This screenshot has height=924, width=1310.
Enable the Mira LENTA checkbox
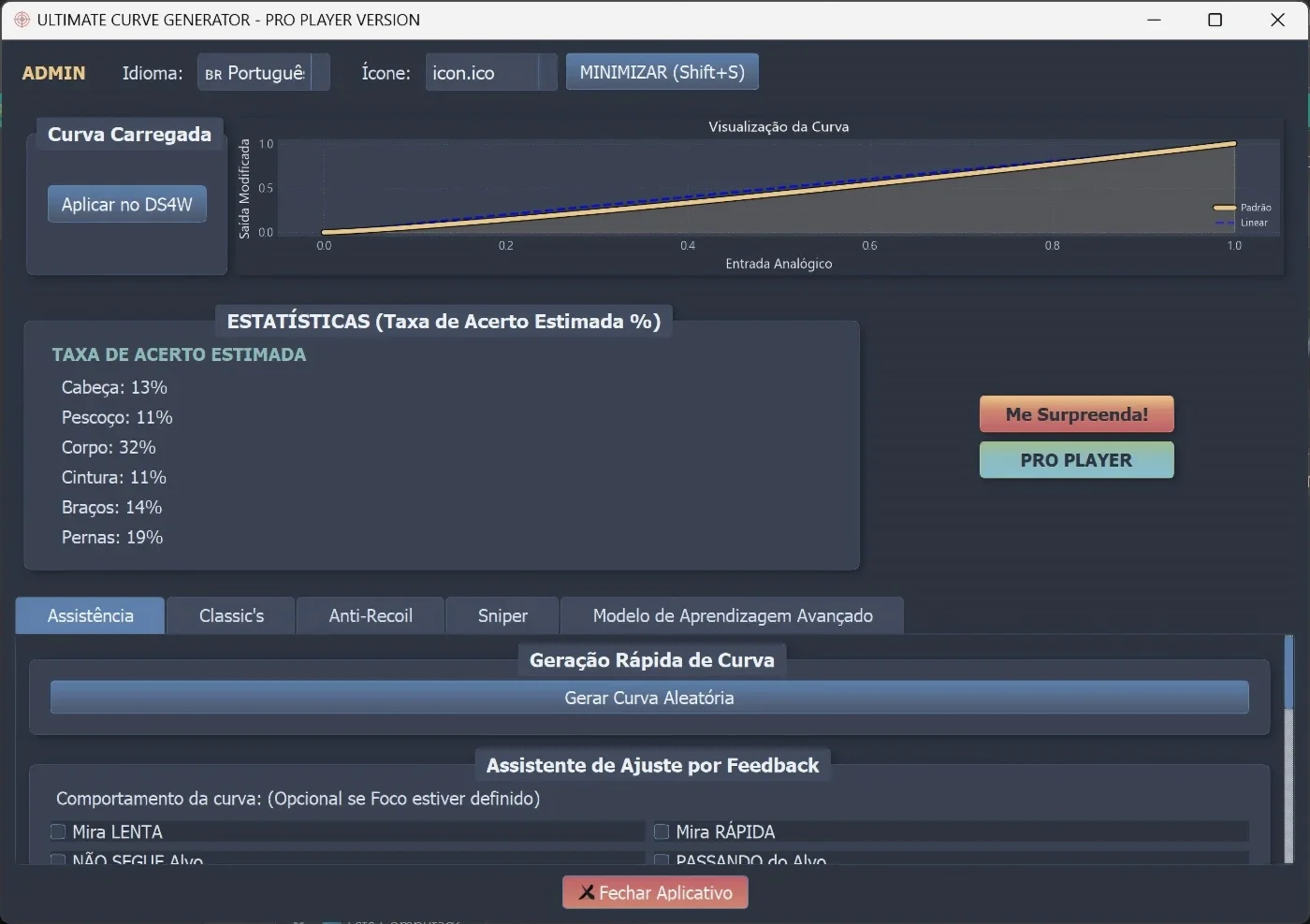click(58, 831)
